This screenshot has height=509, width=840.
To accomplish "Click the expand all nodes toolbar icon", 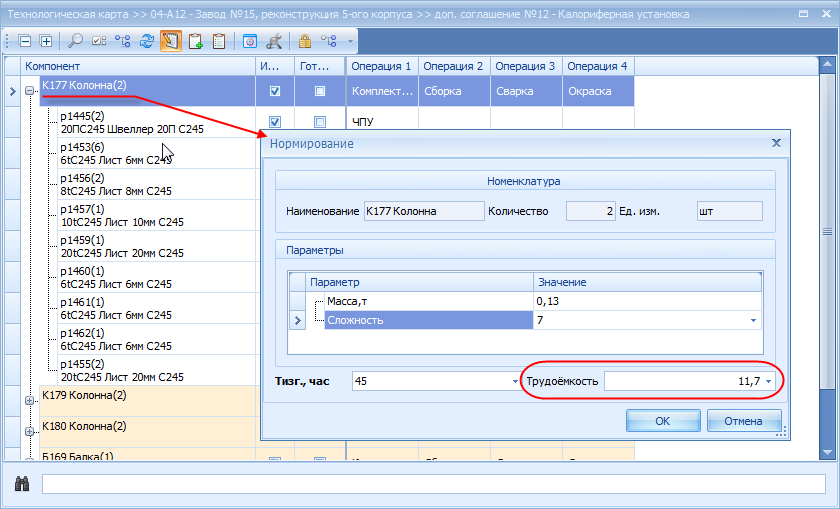I will tap(46, 41).
